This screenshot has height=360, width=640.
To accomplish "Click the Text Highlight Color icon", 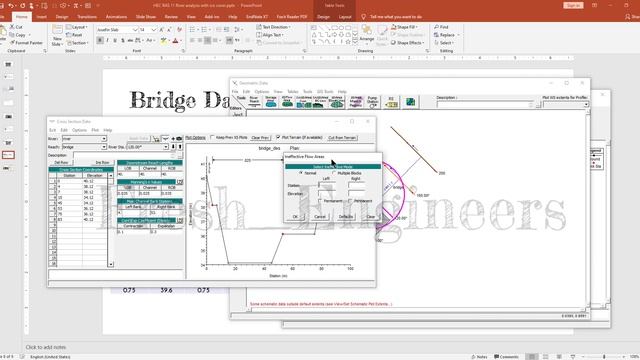I will [164, 40].
